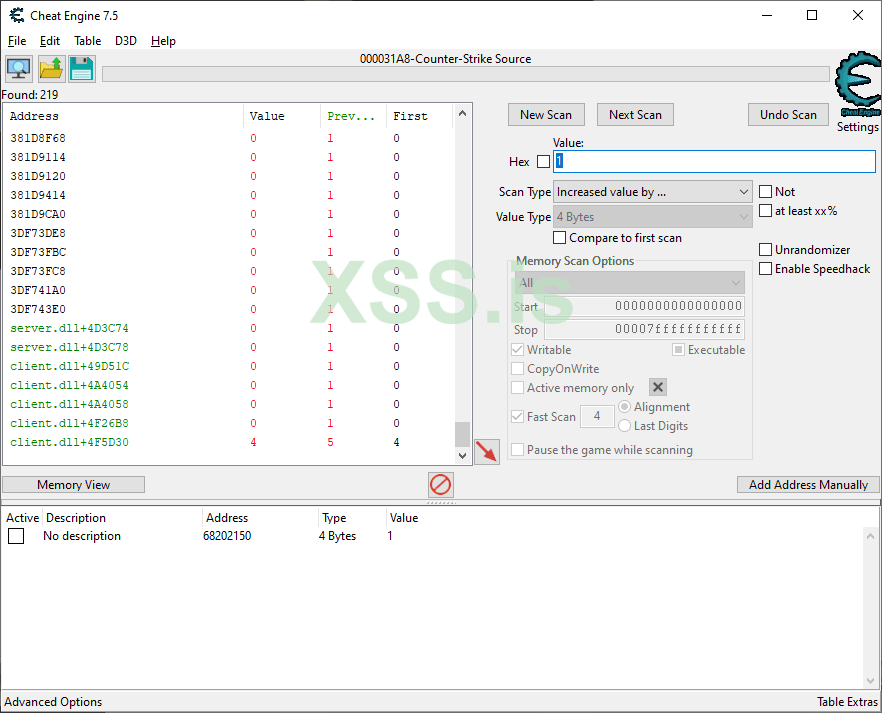This screenshot has height=713, width=882.
Task: Open the Edit menu
Action: pyautogui.click(x=50, y=41)
